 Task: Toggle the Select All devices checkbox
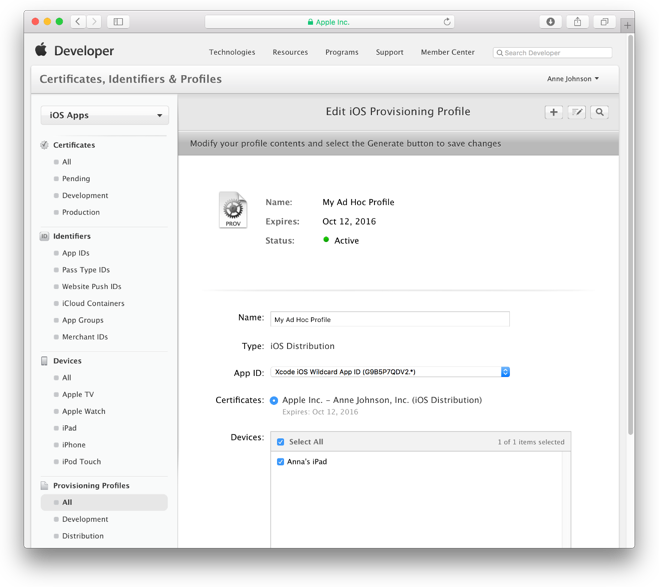(280, 442)
